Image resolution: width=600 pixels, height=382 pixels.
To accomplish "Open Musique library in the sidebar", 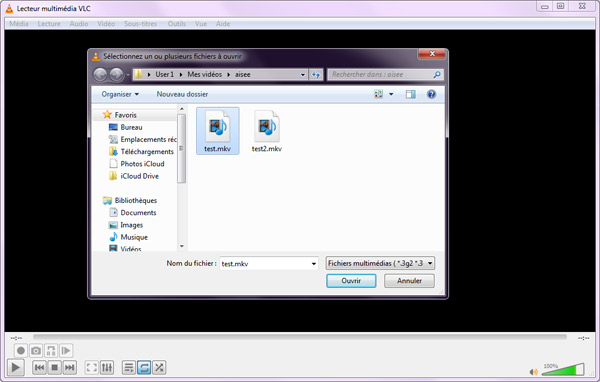I will pyautogui.click(x=129, y=237).
